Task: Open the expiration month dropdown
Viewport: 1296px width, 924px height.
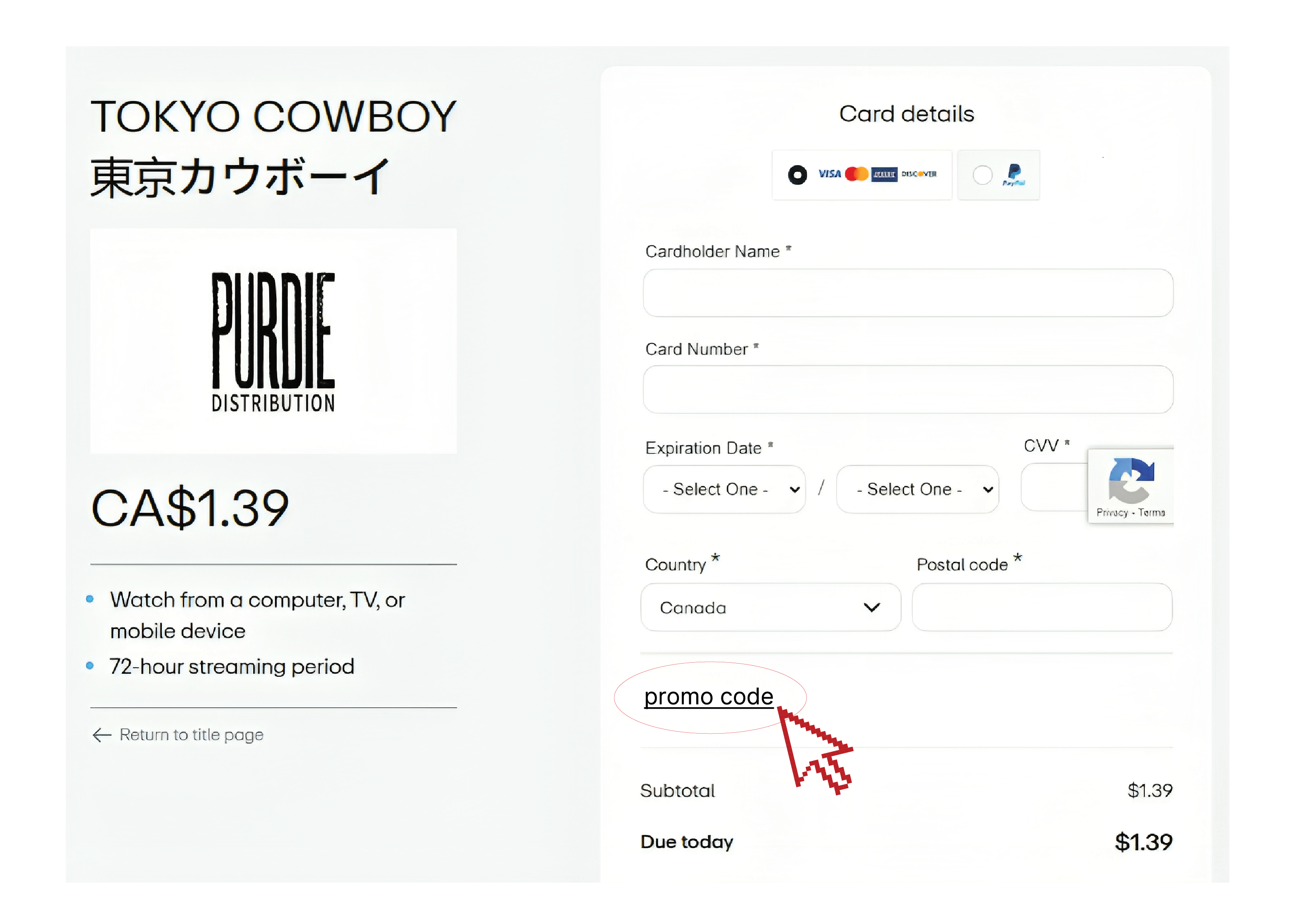Action: click(724, 489)
